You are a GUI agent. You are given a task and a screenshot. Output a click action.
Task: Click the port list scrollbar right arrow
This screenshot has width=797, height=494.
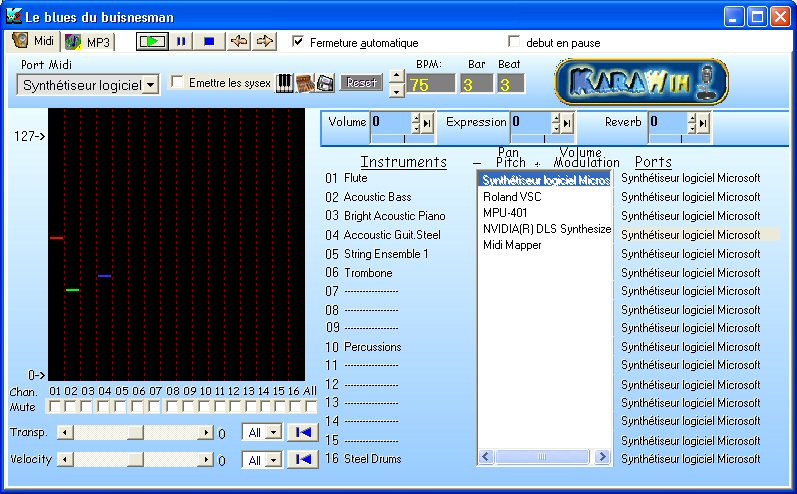tap(602, 457)
